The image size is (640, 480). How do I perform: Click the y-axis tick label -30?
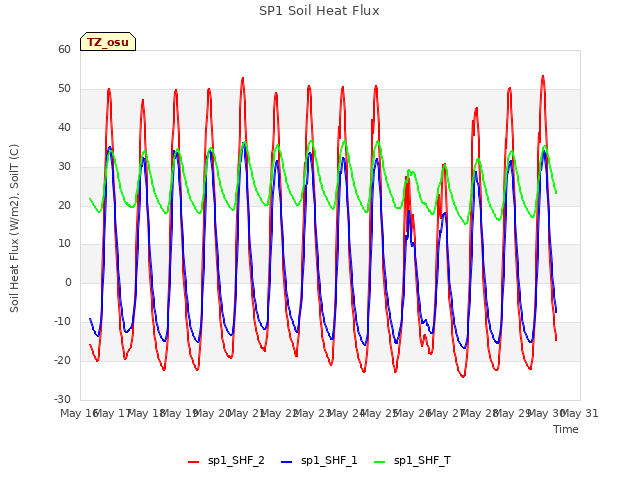pyautogui.click(x=63, y=399)
